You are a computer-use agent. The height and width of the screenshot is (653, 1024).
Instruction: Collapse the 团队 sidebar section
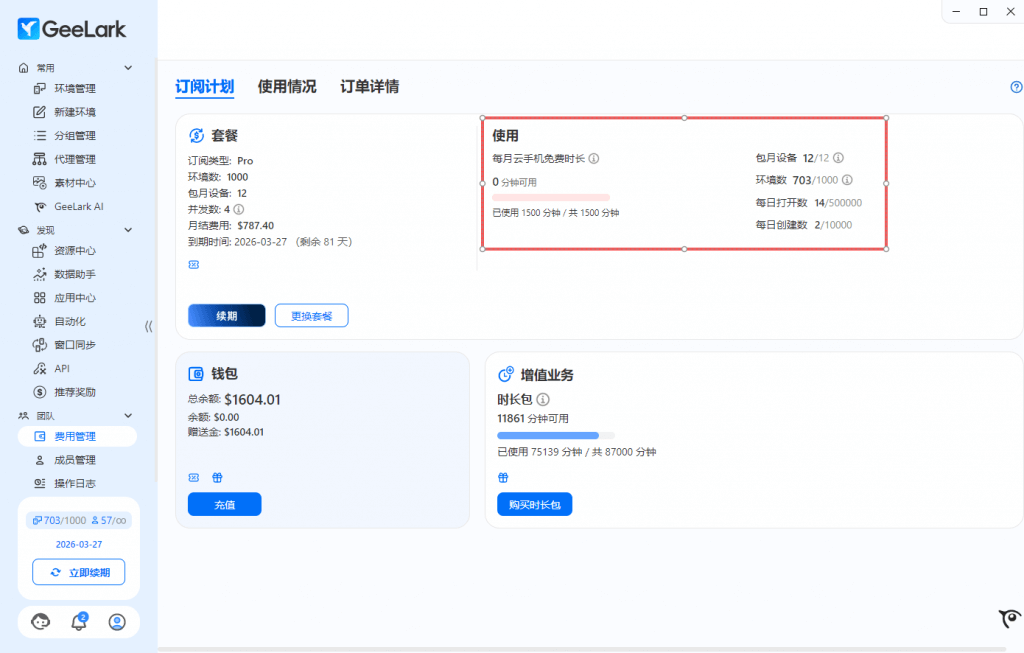click(128, 415)
